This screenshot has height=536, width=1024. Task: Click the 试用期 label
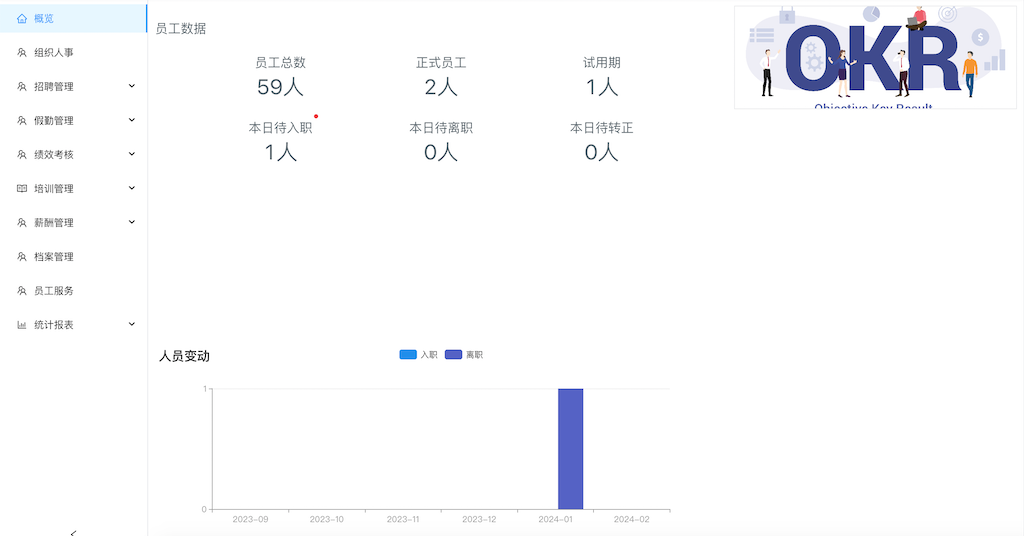tap(601, 63)
